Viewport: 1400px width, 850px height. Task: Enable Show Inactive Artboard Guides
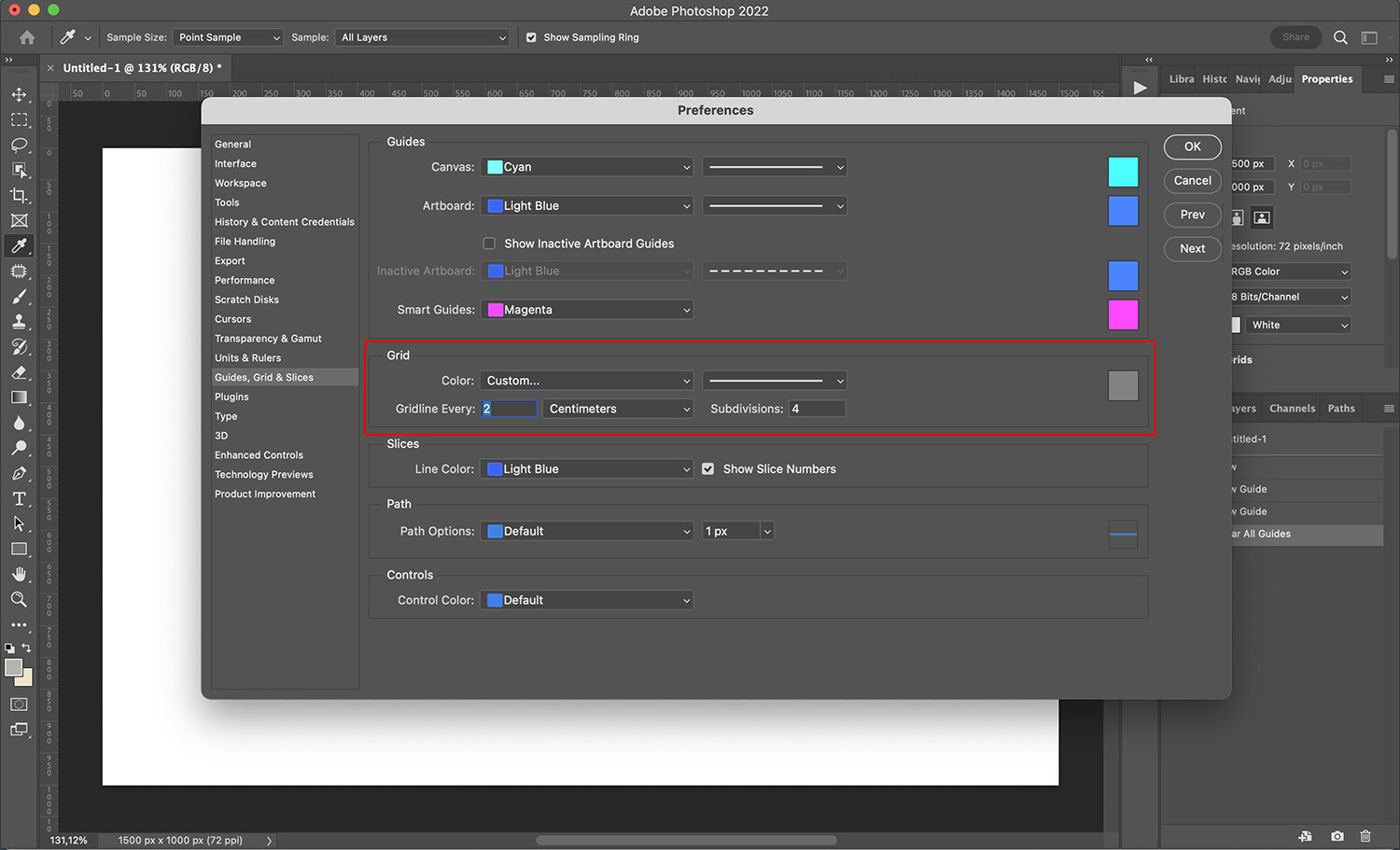click(489, 243)
